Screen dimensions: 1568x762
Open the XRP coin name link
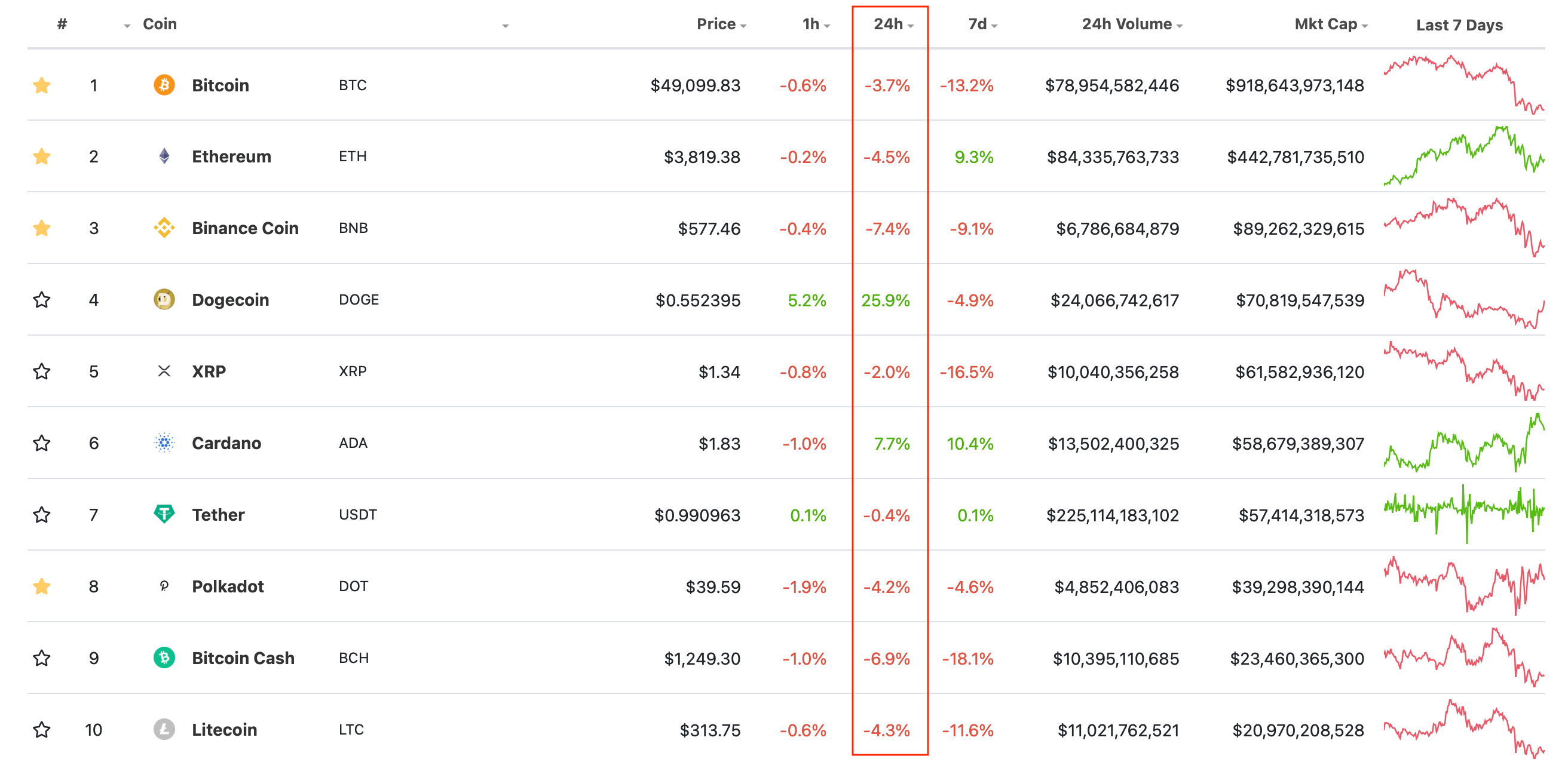pos(209,371)
